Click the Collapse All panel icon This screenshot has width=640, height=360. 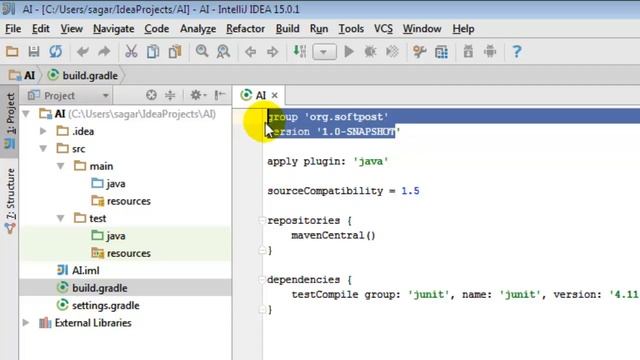(170, 95)
